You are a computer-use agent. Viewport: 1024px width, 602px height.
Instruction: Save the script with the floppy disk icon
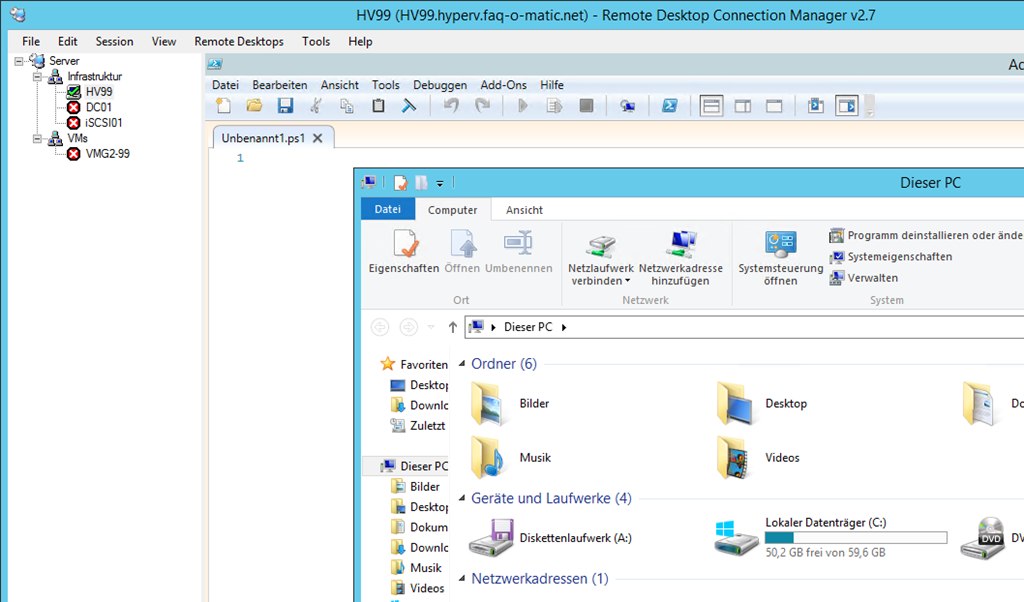click(x=285, y=106)
